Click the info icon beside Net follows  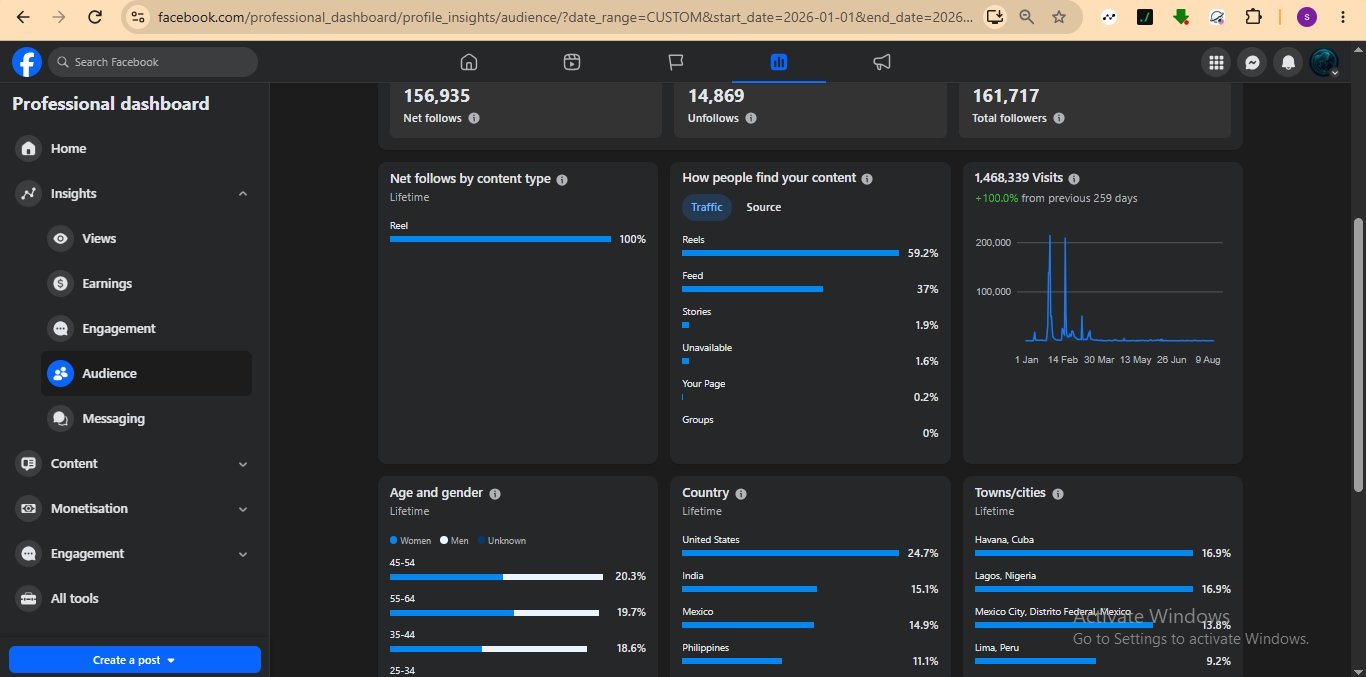pyautogui.click(x=474, y=118)
